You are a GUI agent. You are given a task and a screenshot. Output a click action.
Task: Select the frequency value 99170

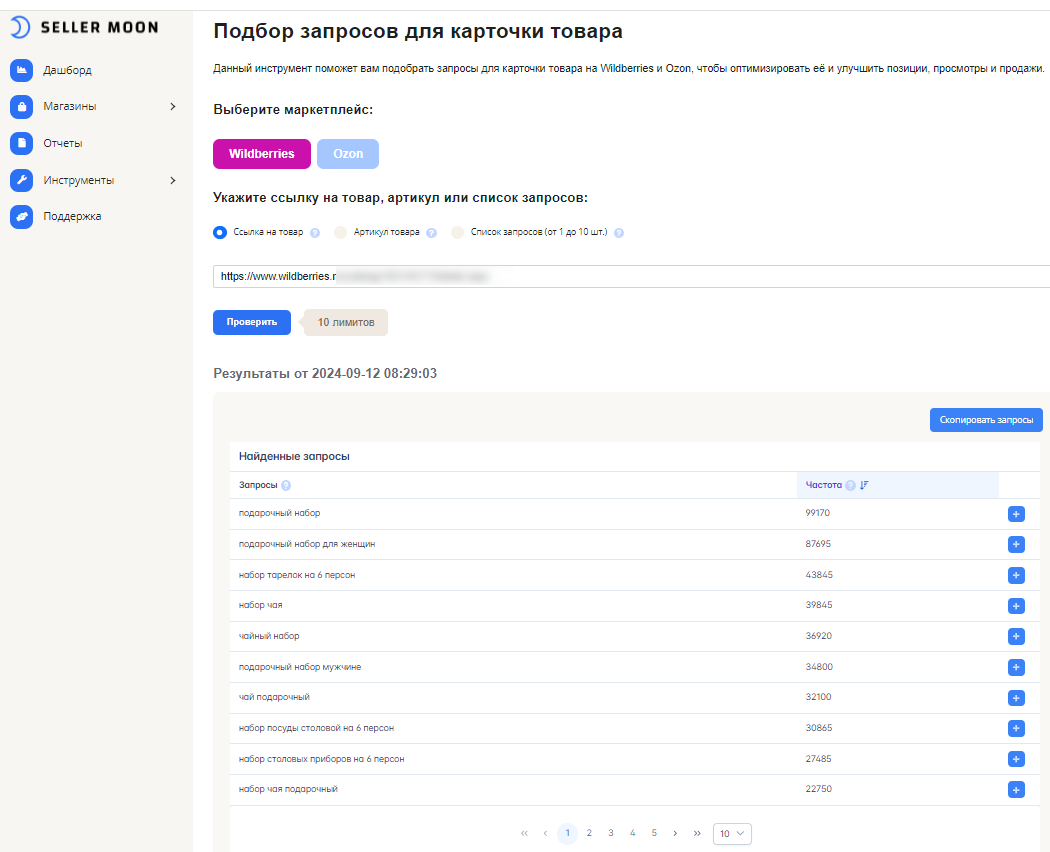click(x=818, y=513)
